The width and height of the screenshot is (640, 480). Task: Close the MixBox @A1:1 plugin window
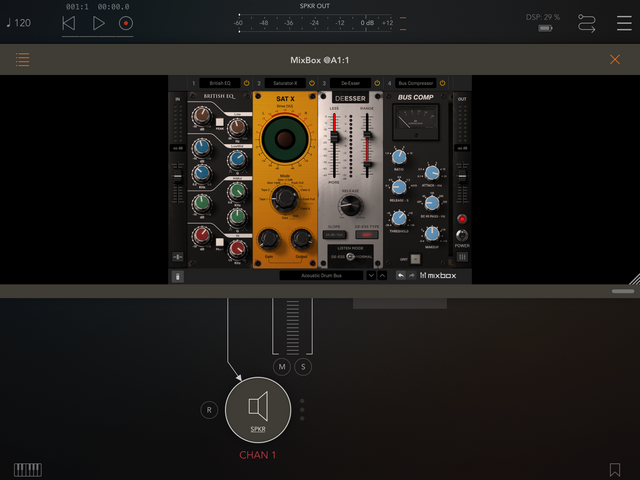point(615,60)
